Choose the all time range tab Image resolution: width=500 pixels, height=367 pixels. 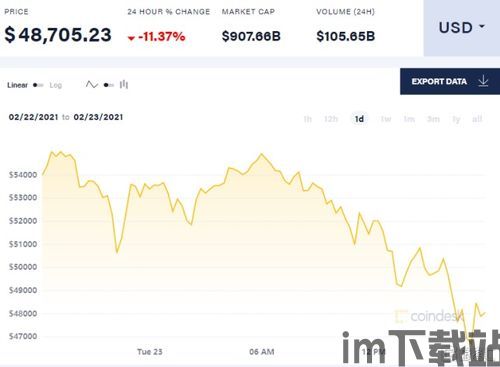click(477, 119)
